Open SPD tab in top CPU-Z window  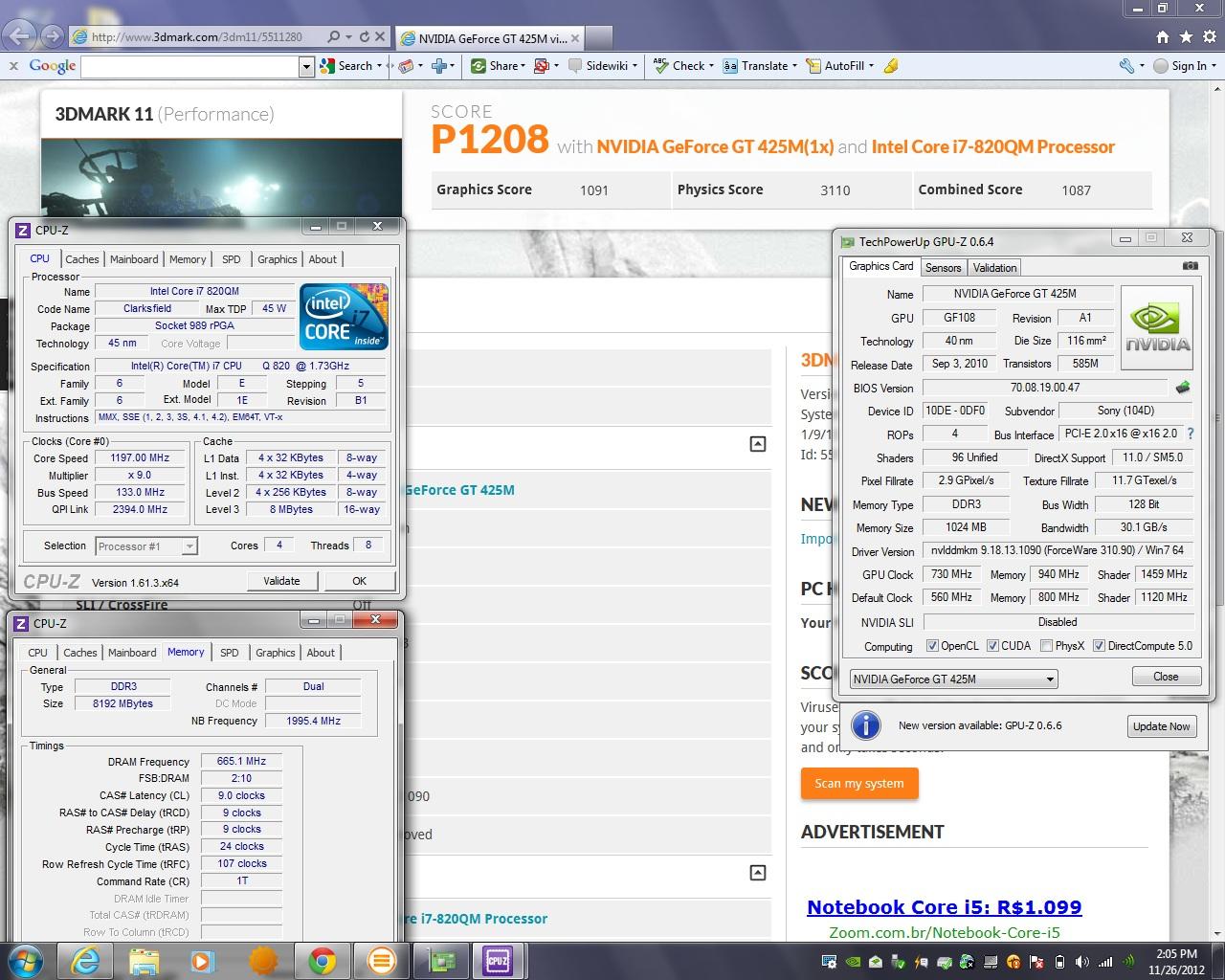click(232, 259)
